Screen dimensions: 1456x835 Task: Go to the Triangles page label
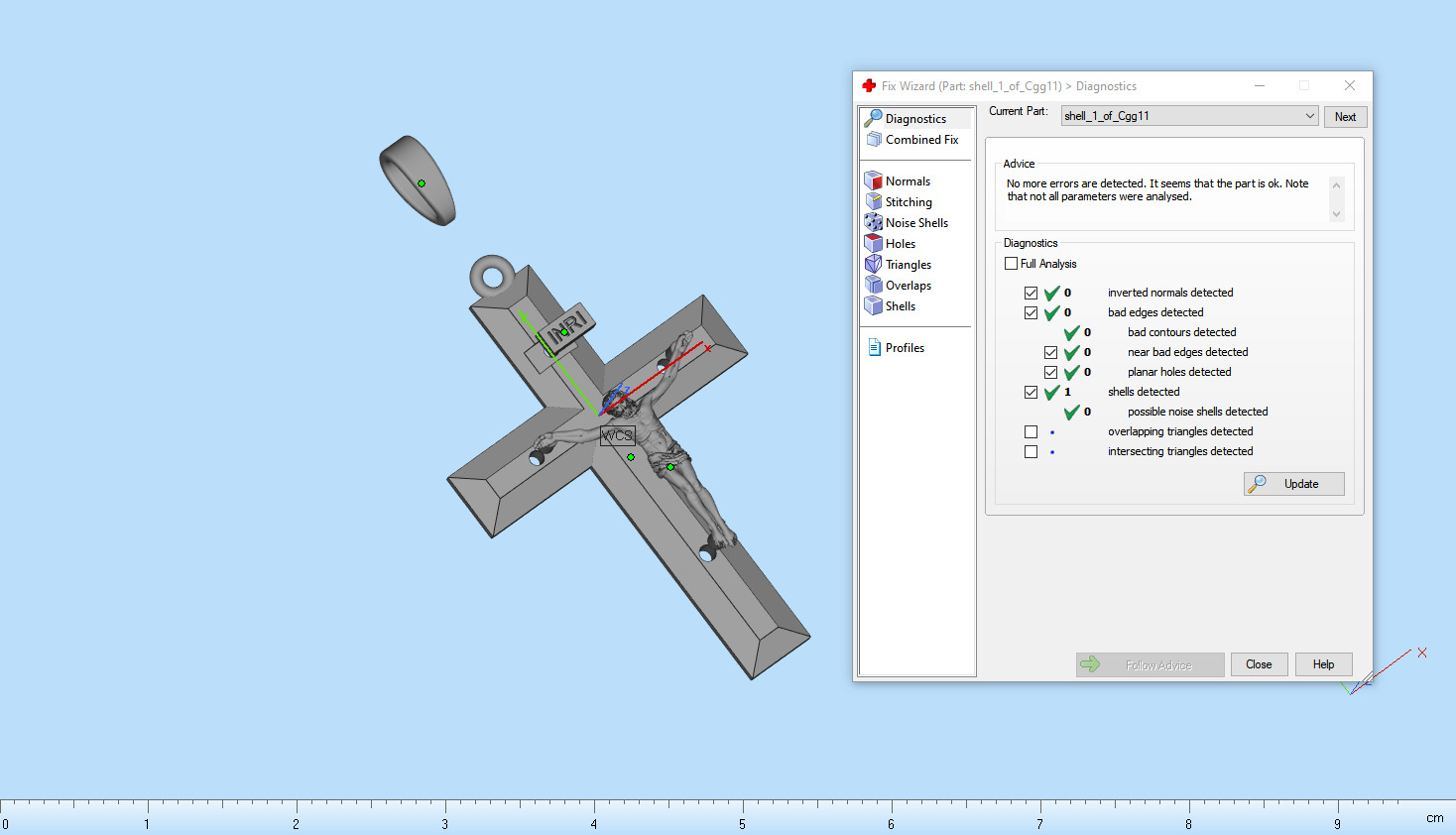(909, 265)
